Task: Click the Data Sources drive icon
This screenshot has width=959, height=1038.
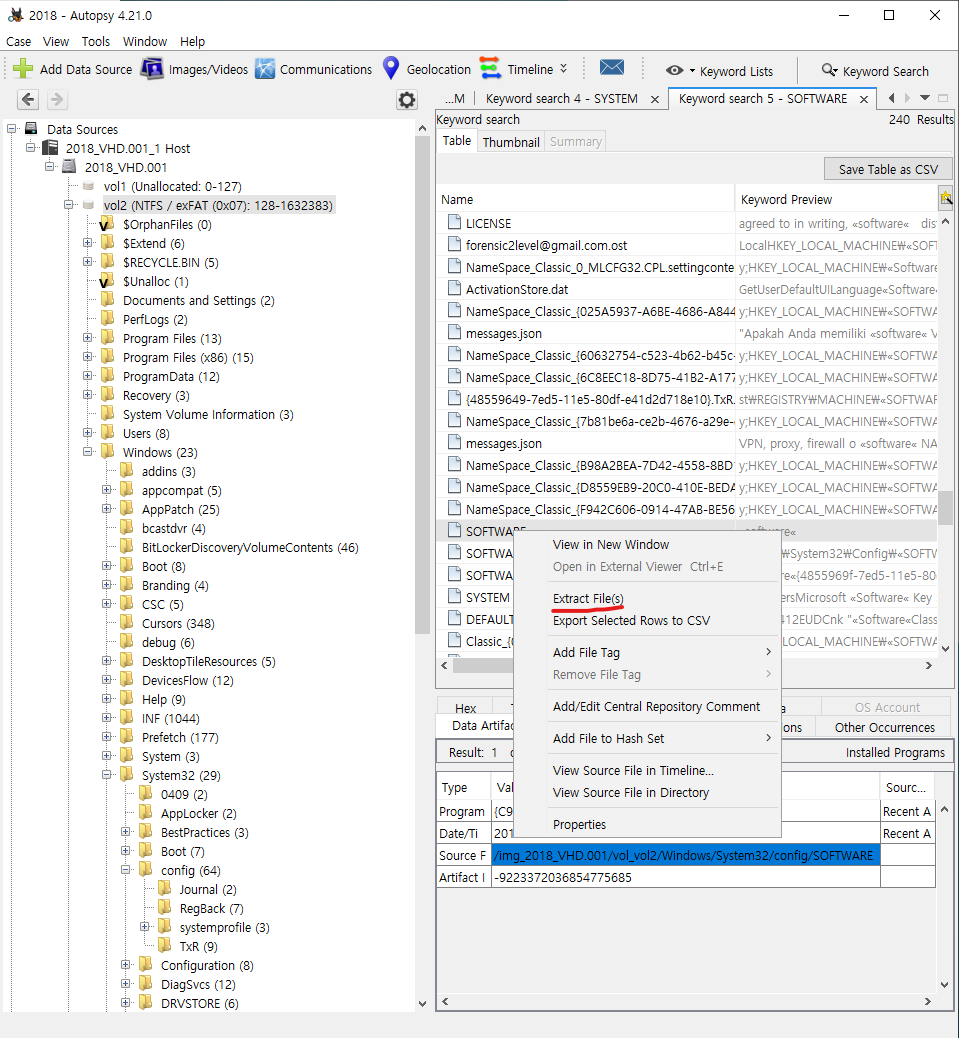Action: tap(31, 128)
